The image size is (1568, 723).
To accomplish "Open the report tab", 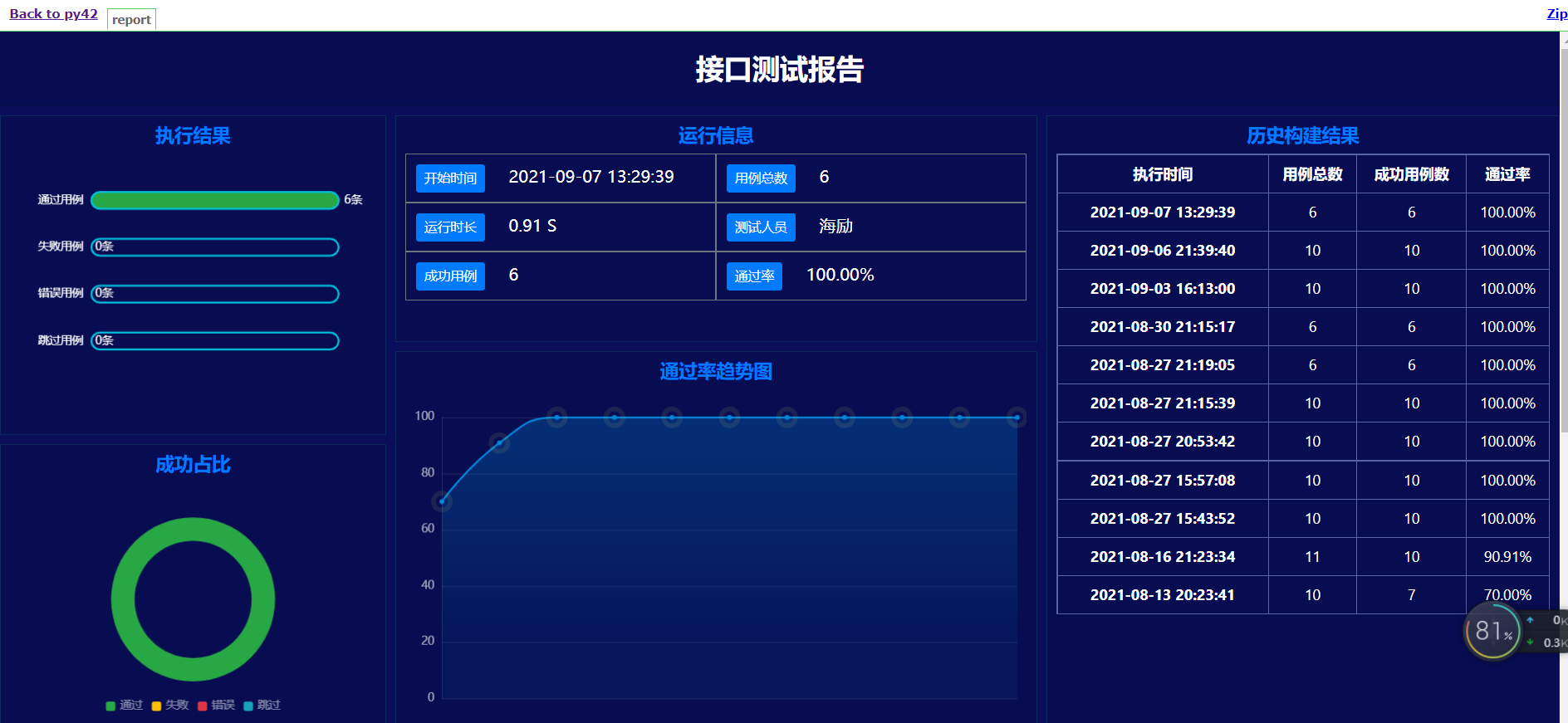I will [x=131, y=19].
